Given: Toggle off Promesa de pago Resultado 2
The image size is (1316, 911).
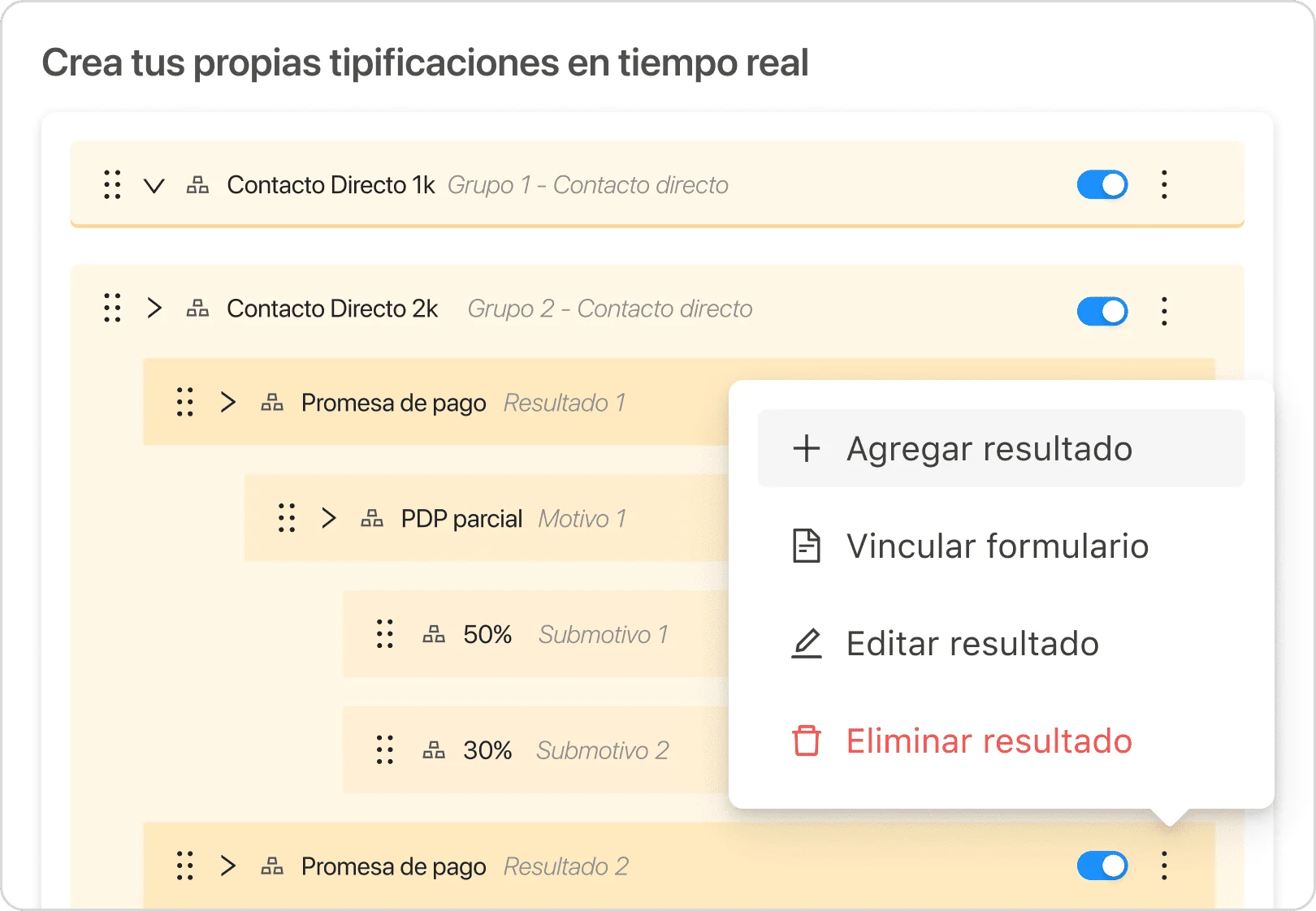Looking at the screenshot, I should (1102, 866).
